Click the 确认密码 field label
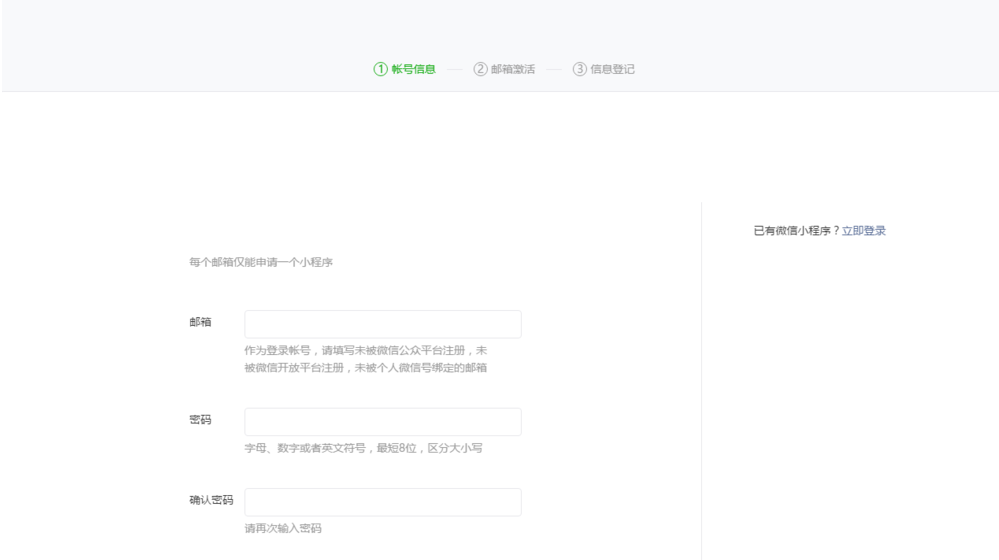Screen dimensions: 999x560 coord(211,500)
